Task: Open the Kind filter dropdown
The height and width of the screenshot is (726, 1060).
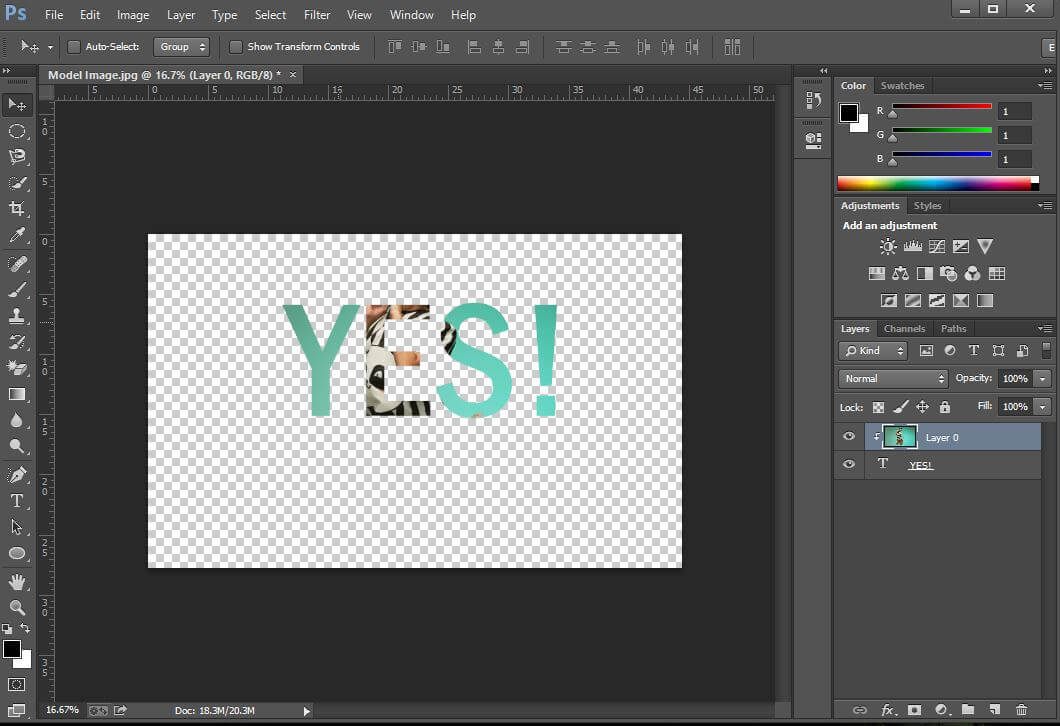Action: coord(871,351)
